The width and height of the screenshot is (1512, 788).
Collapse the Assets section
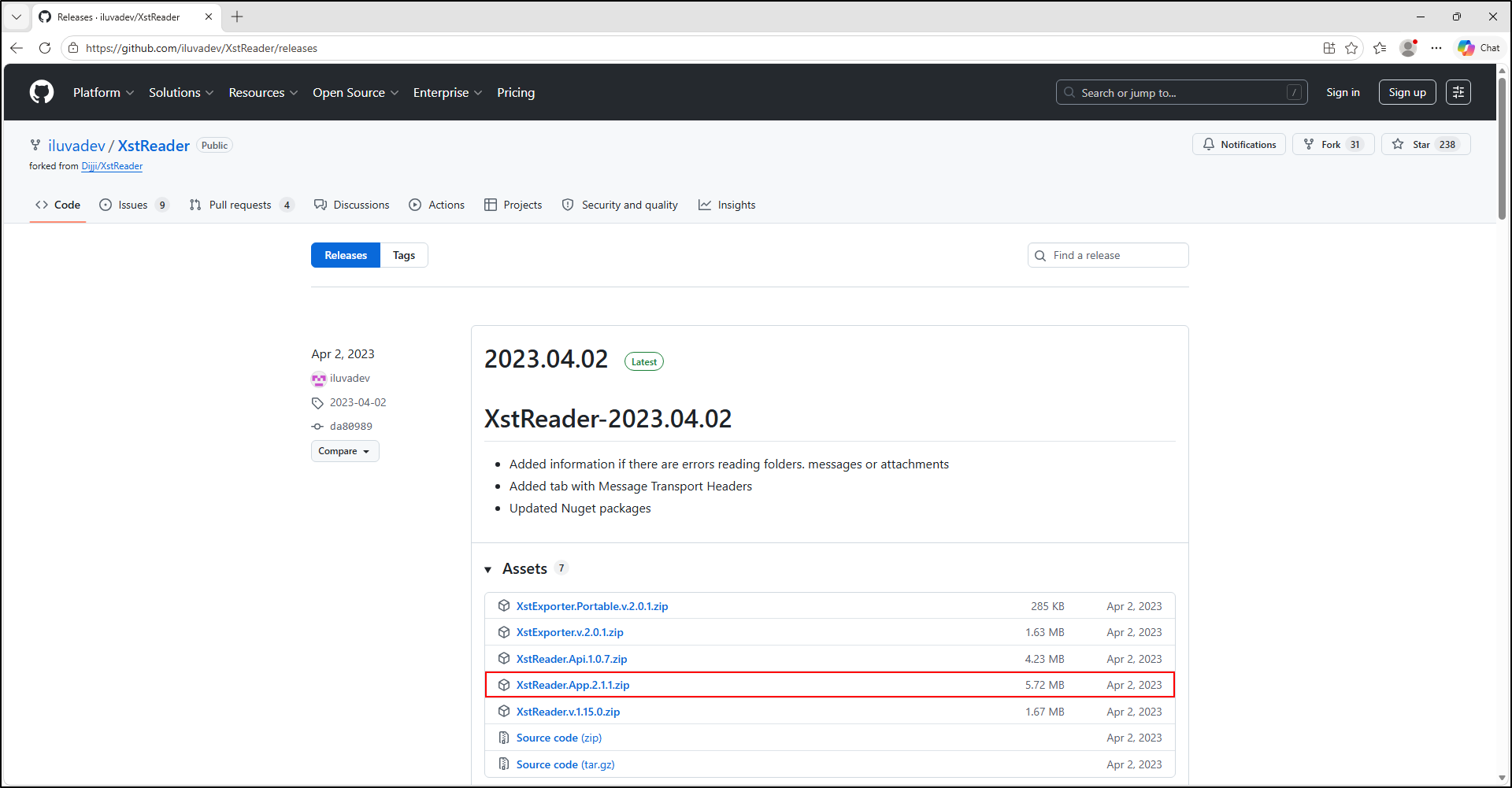(x=488, y=569)
